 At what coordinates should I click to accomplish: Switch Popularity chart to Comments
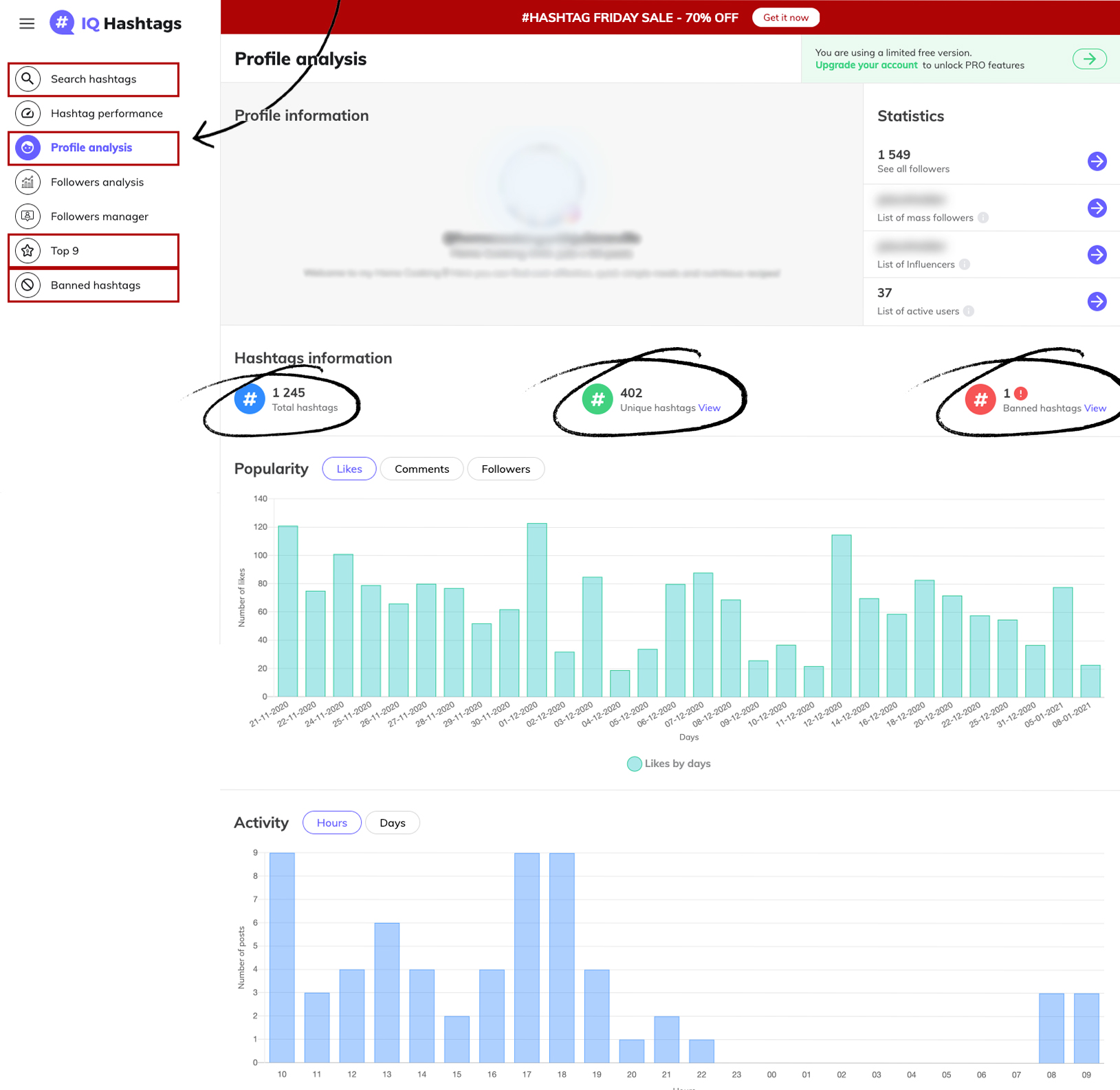click(421, 469)
